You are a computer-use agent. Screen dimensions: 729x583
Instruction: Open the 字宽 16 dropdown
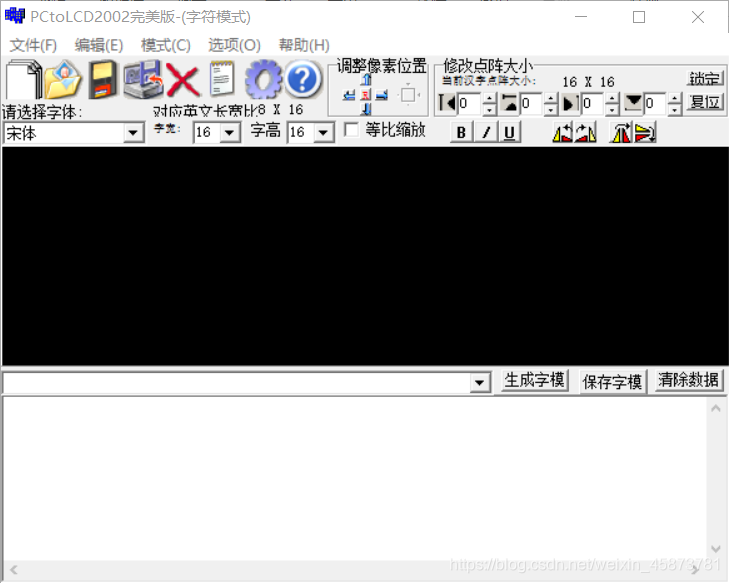coord(229,132)
